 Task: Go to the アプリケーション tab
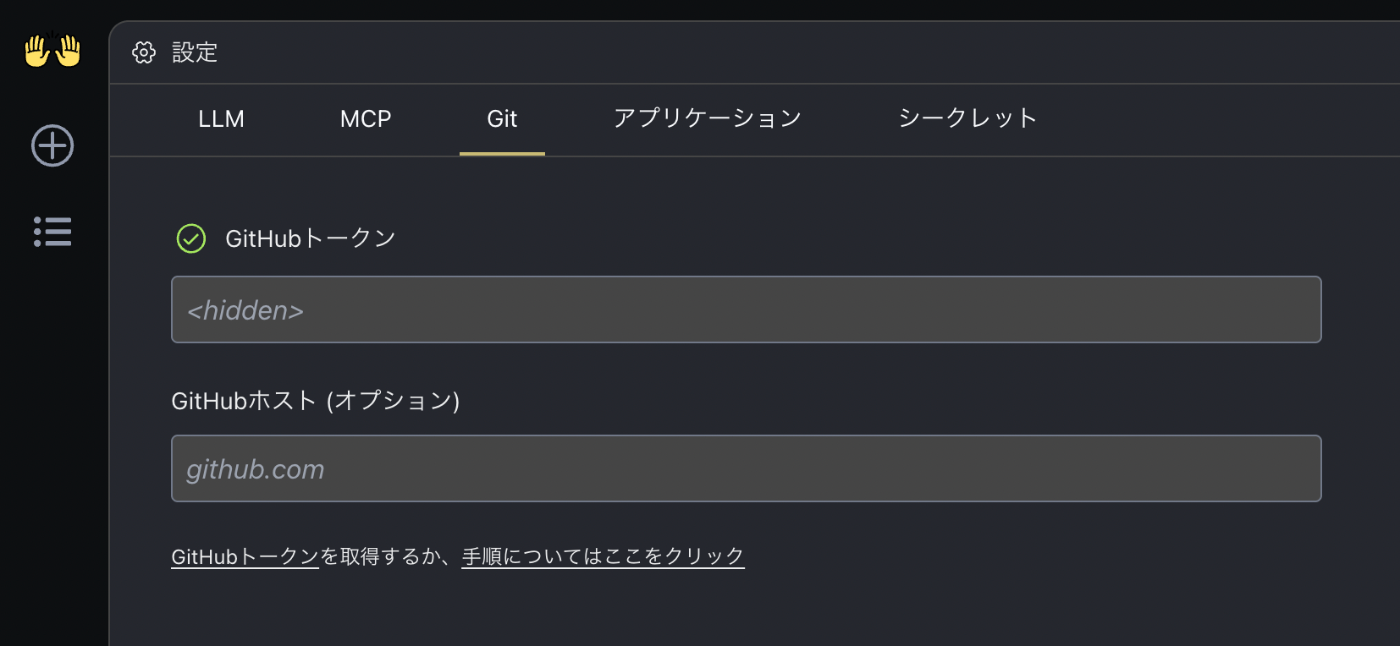pos(707,119)
